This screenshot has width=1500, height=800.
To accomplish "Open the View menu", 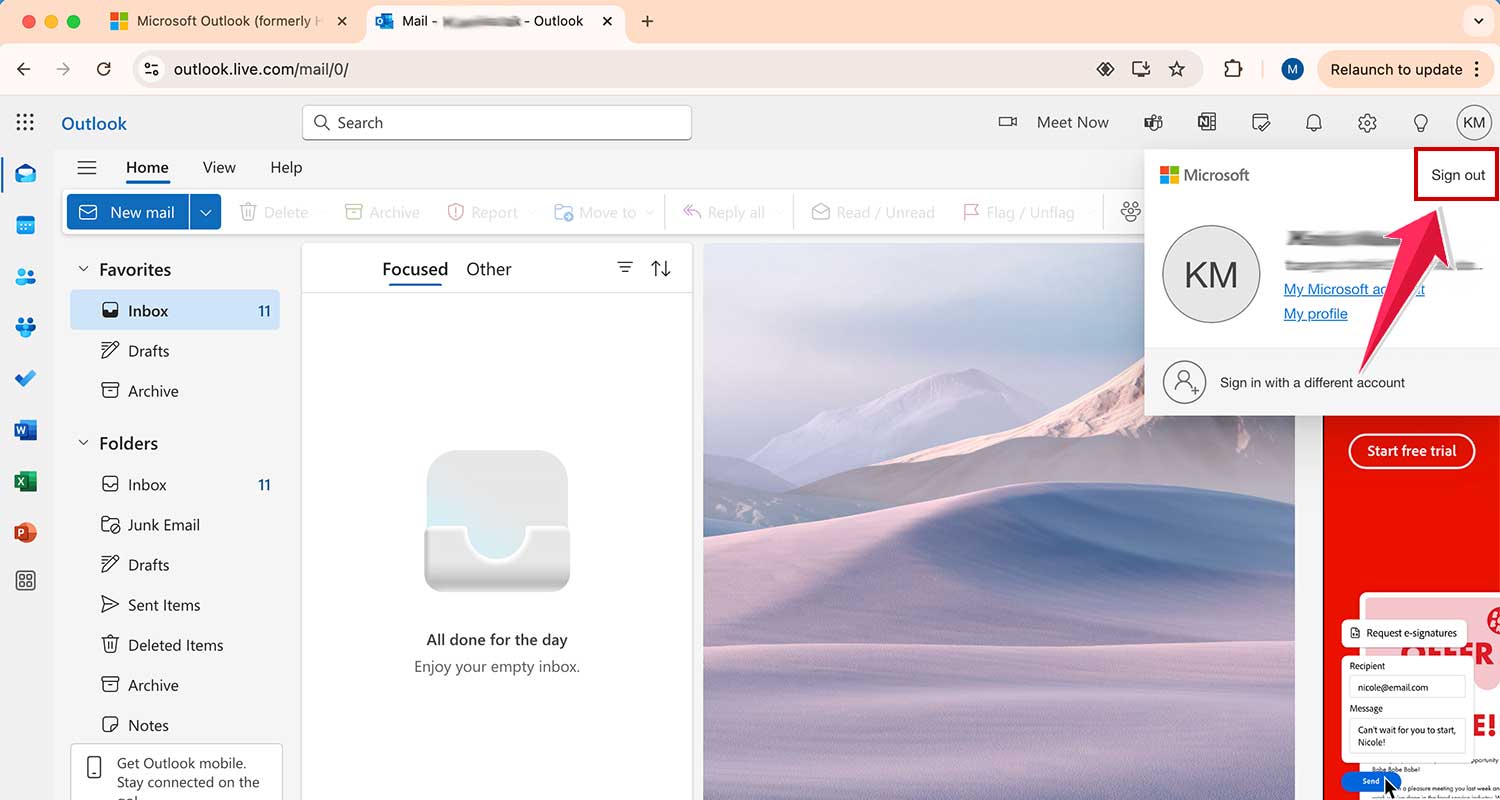I will pyautogui.click(x=218, y=167).
